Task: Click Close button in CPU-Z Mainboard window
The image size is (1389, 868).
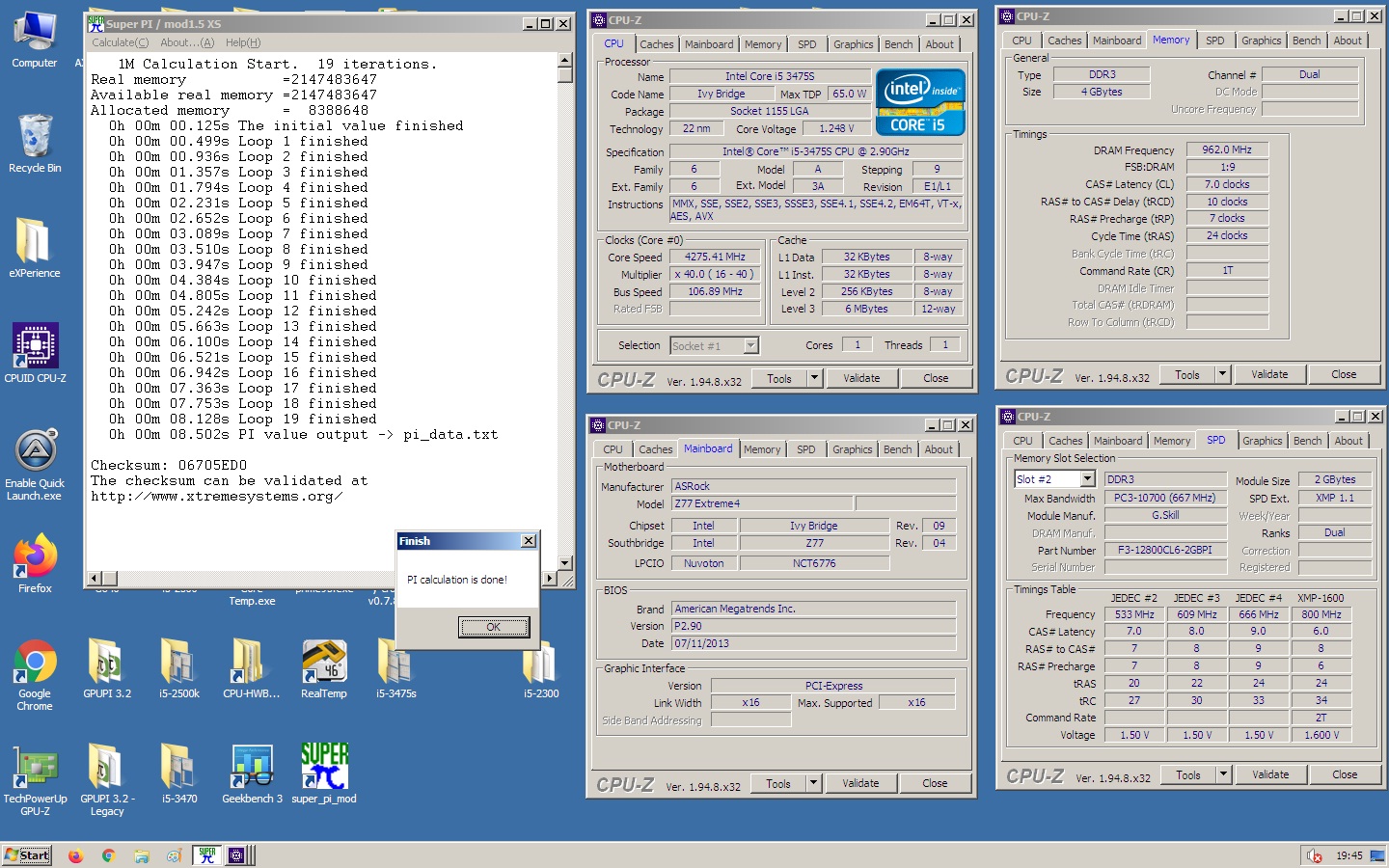Action: (x=935, y=783)
